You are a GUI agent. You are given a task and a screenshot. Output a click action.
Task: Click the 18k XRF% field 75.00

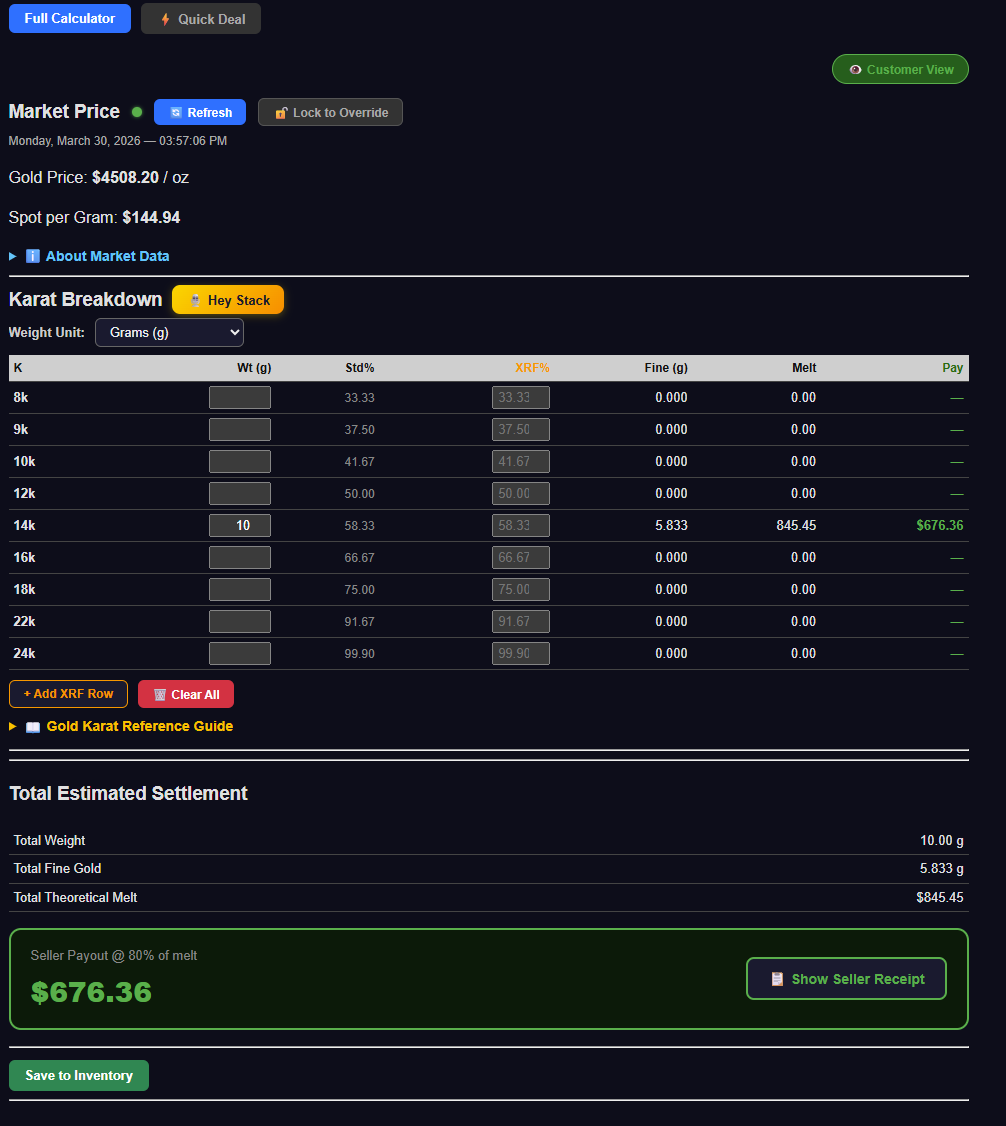pyautogui.click(x=521, y=590)
